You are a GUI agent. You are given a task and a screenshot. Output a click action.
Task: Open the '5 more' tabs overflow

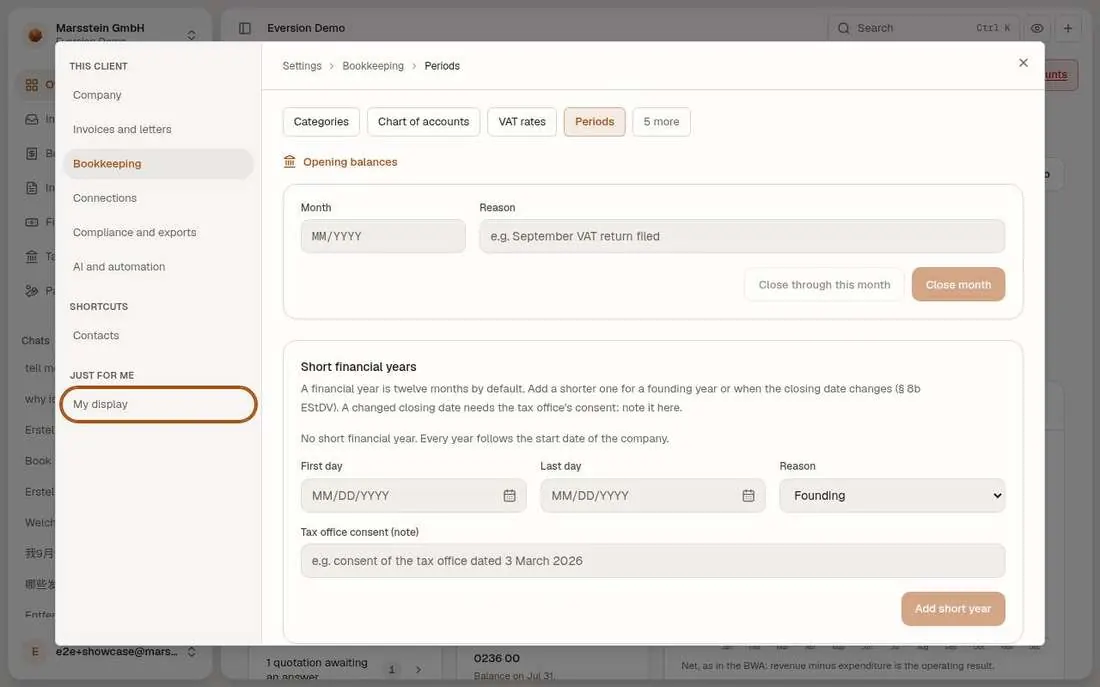[661, 121]
